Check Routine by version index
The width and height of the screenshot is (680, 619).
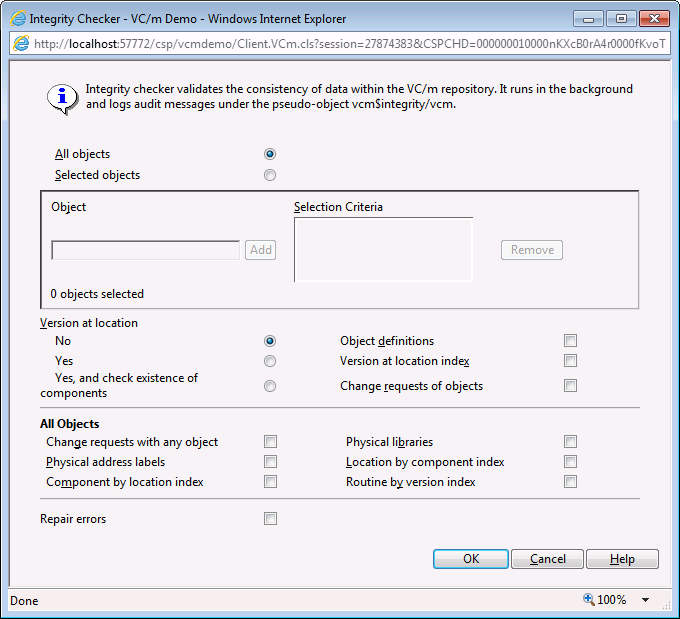point(570,482)
